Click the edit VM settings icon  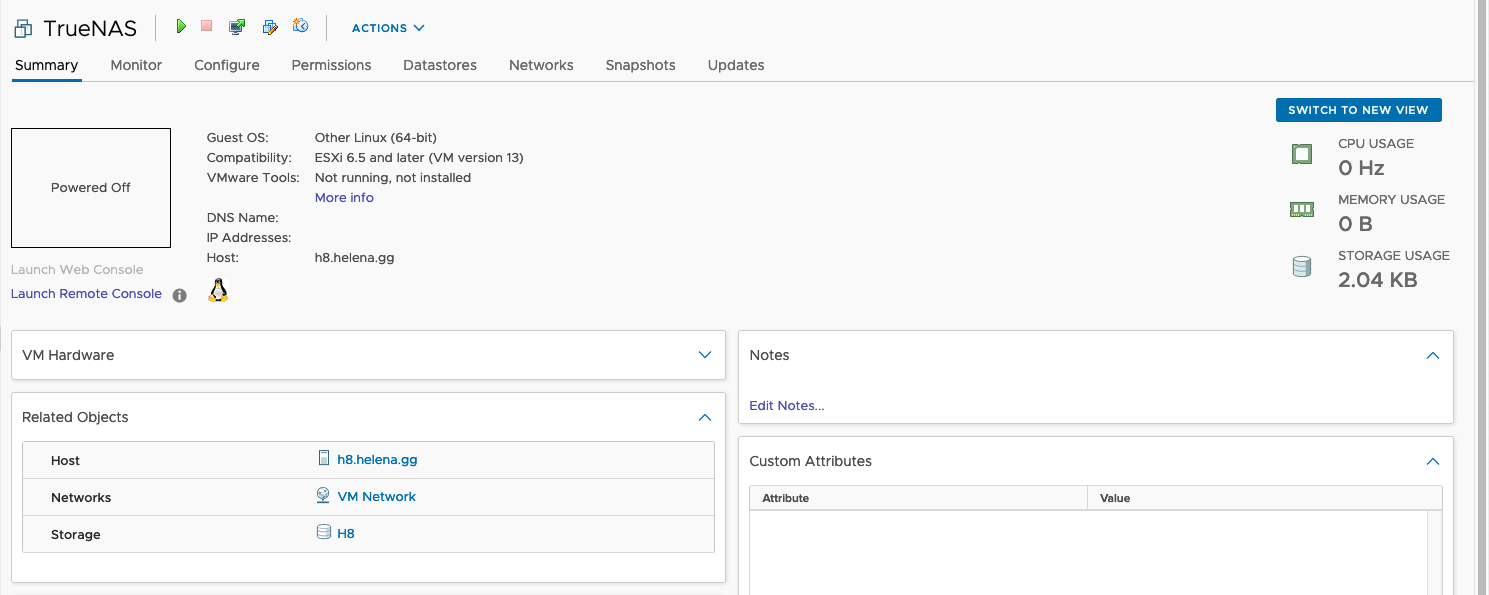[x=269, y=27]
